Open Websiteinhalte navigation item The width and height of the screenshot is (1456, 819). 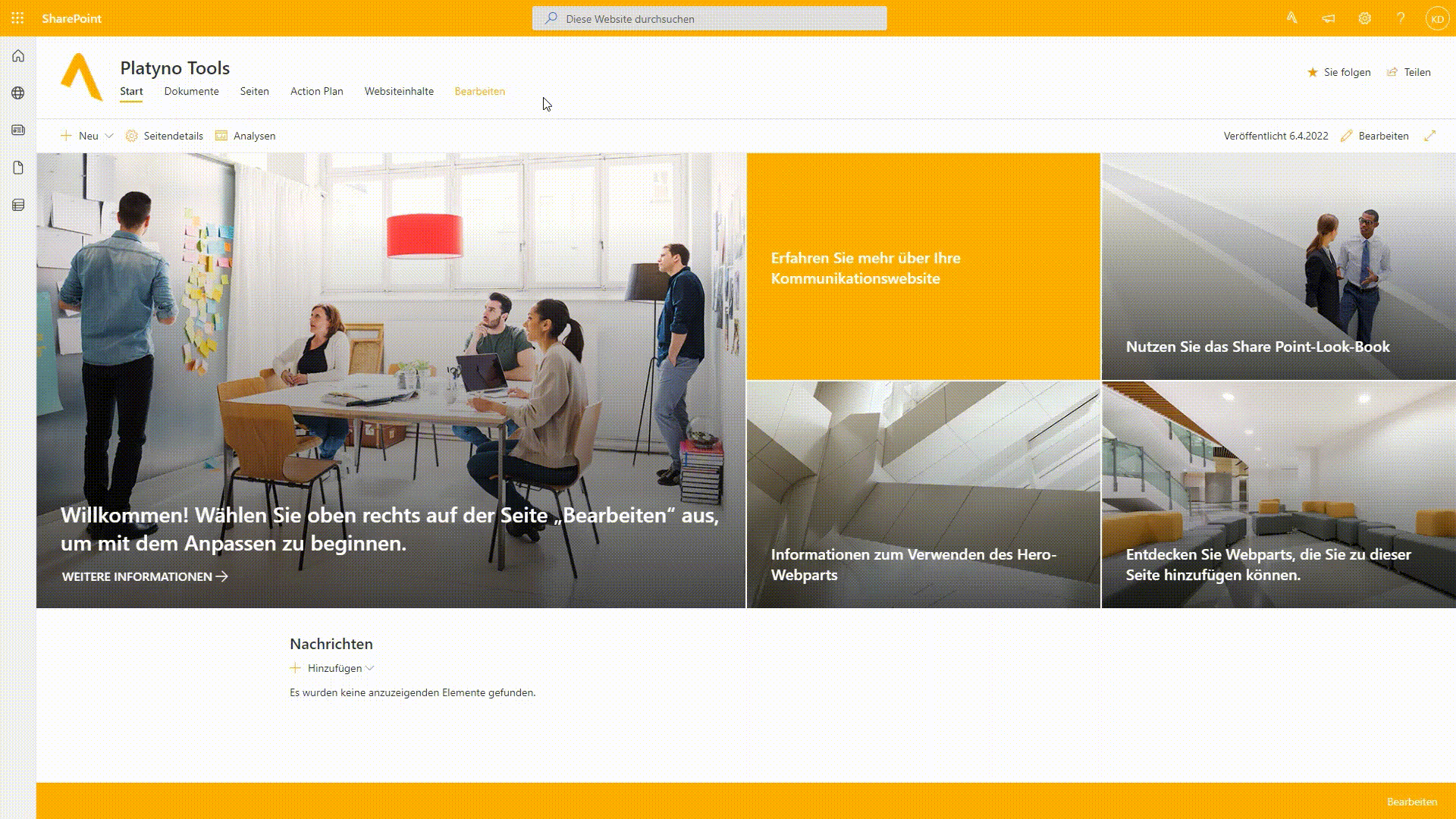pyautogui.click(x=399, y=91)
